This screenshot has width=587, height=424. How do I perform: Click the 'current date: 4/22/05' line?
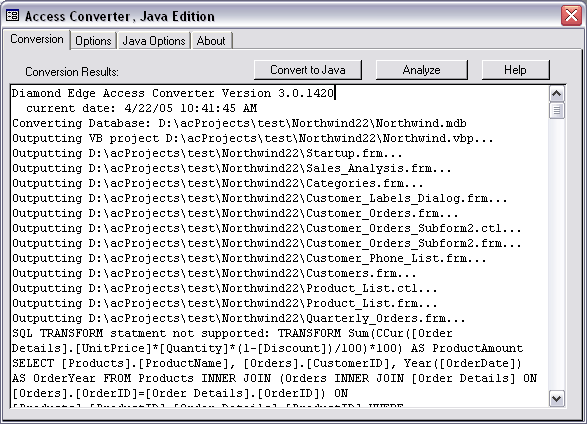pyautogui.click(x=142, y=108)
